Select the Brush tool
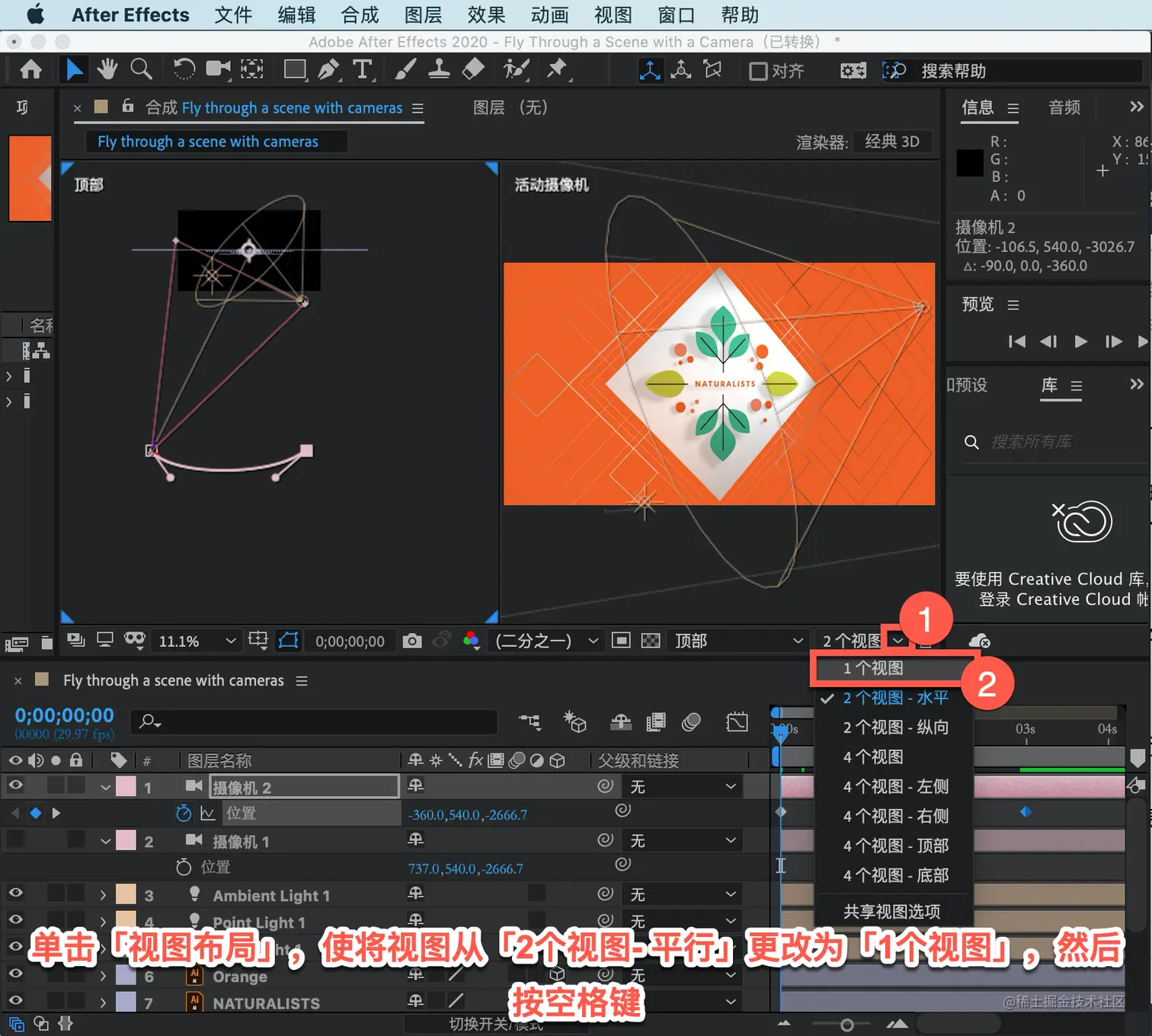The height and width of the screenshot is (1036, 1152). coord(405,70)
